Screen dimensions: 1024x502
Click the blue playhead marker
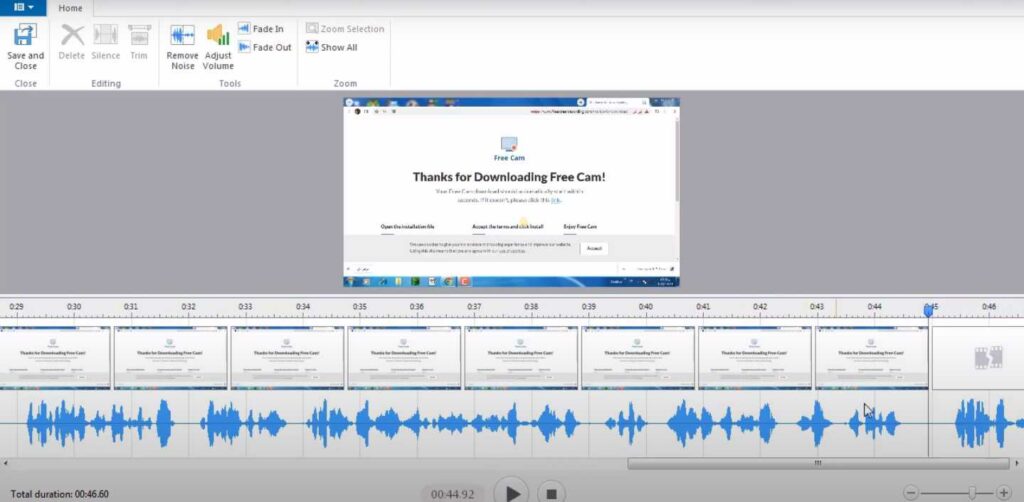(928, 311)
